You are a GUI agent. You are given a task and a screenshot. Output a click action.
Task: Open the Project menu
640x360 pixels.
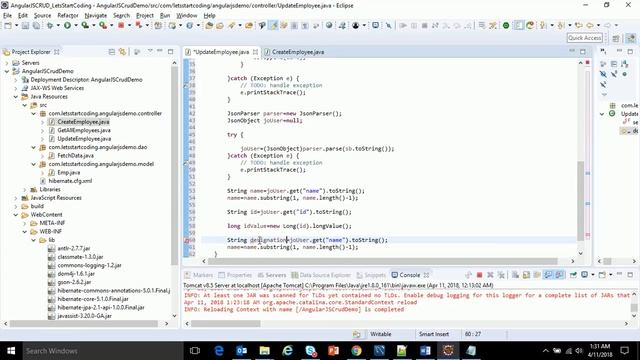pyautogui.click(x=145, y=16)
